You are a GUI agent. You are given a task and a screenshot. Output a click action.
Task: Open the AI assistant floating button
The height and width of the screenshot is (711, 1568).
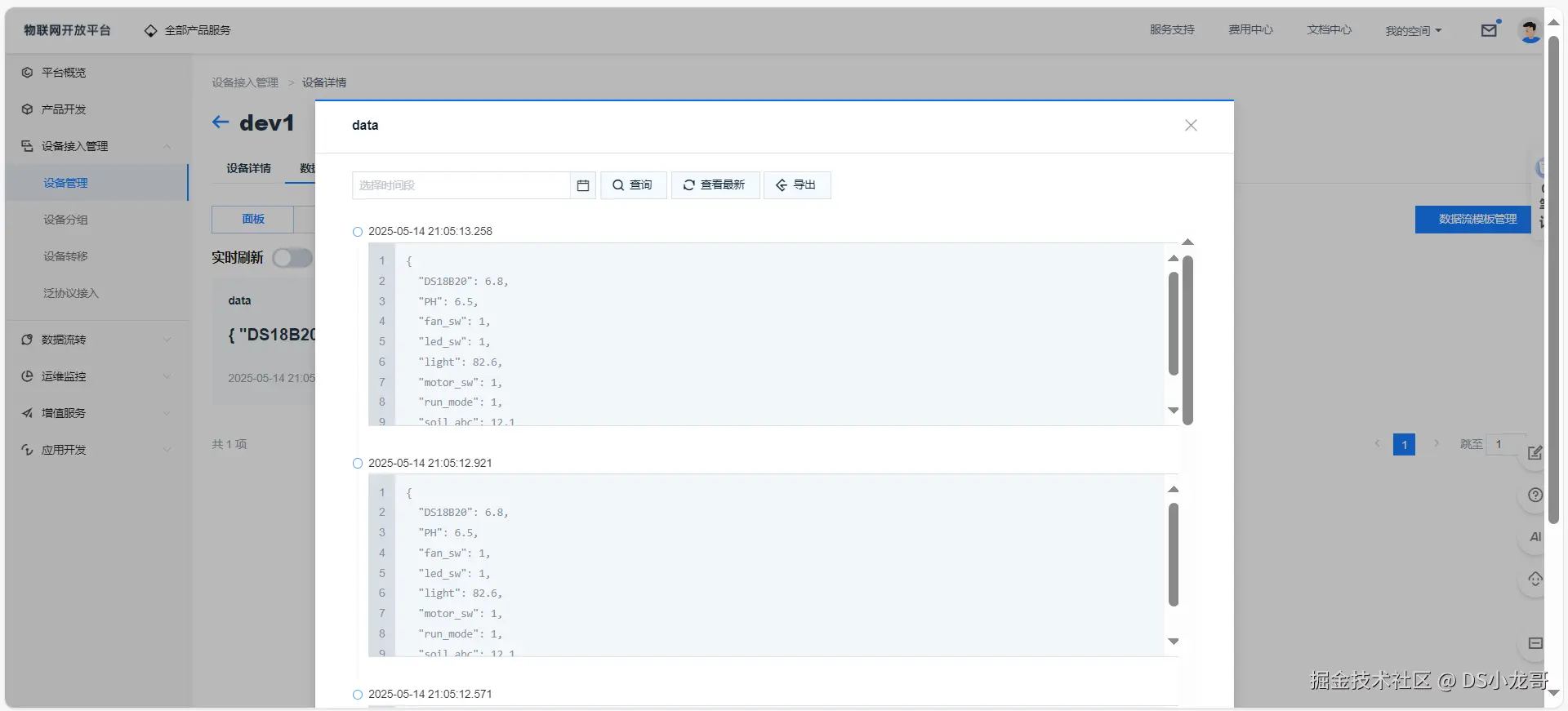pyautogui.click(x=1535, y=537)
